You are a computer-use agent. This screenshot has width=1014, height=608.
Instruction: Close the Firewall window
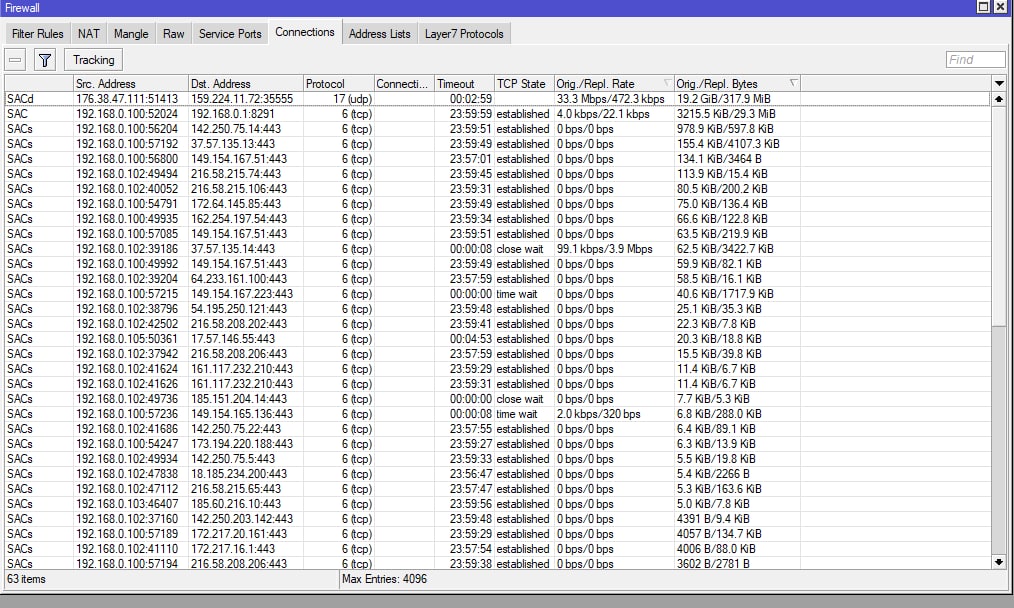1000,7
